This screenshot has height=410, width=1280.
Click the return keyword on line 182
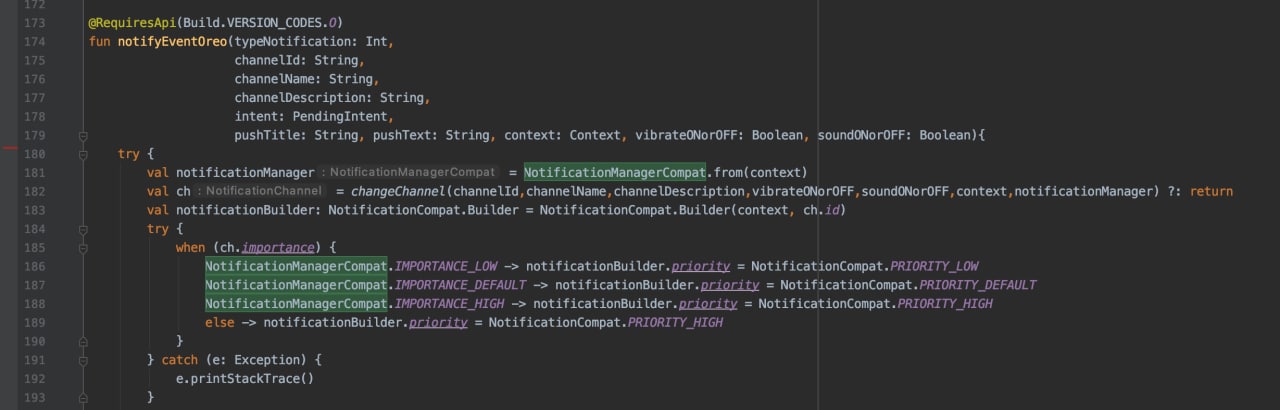coord(1211,191)
